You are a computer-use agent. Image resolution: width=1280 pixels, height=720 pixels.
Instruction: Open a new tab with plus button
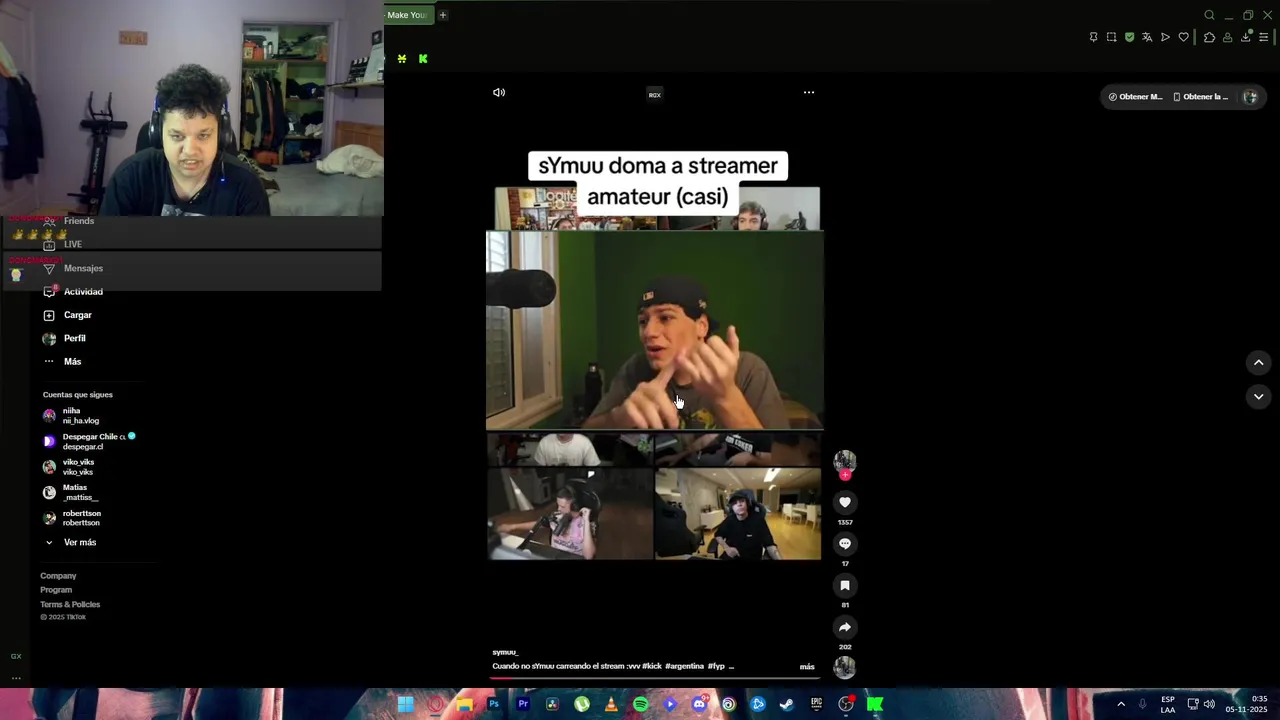pos(443,15)
